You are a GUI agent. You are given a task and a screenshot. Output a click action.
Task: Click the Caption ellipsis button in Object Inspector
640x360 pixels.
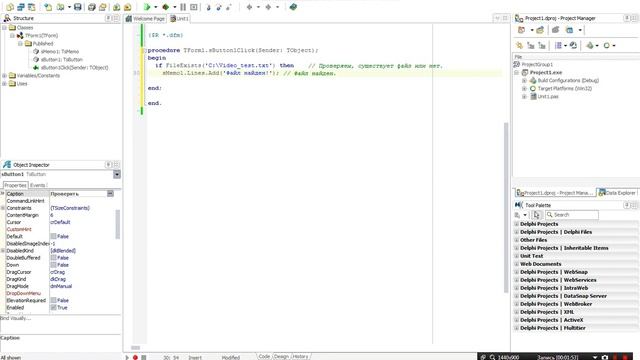click(x=110, y=193)
